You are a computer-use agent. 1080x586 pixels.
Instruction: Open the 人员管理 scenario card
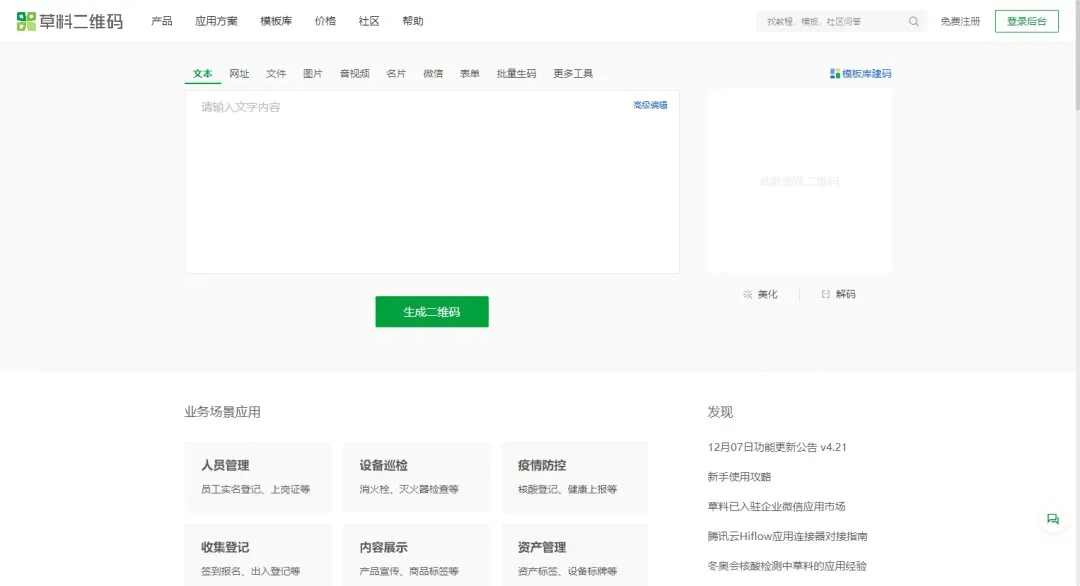pos(258,477)
